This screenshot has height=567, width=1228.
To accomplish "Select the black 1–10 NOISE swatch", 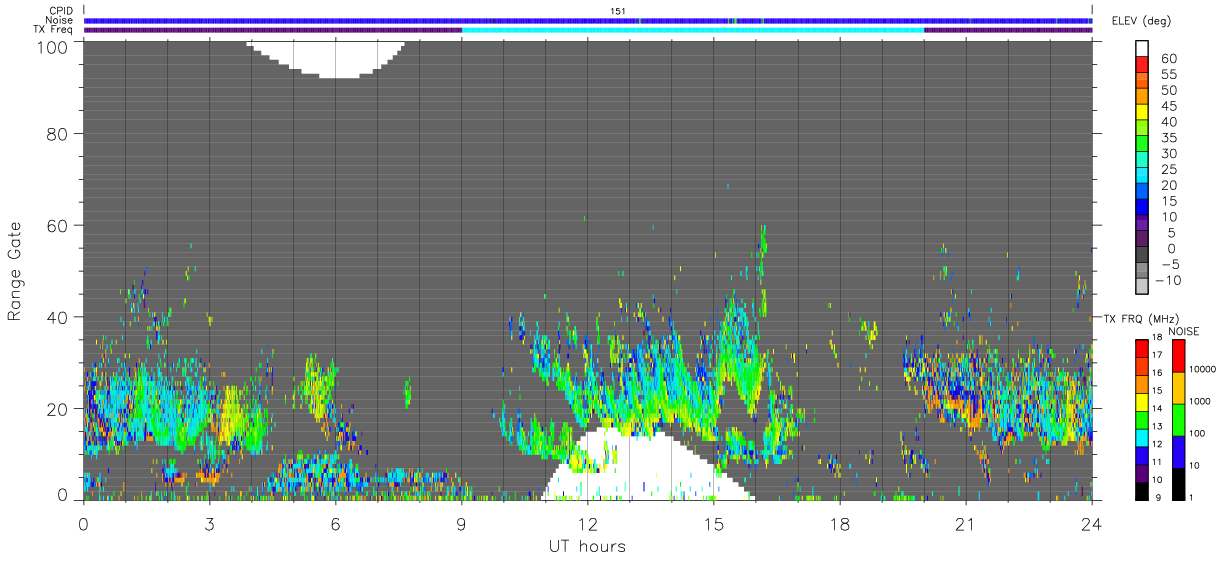I will point(1180,482).
